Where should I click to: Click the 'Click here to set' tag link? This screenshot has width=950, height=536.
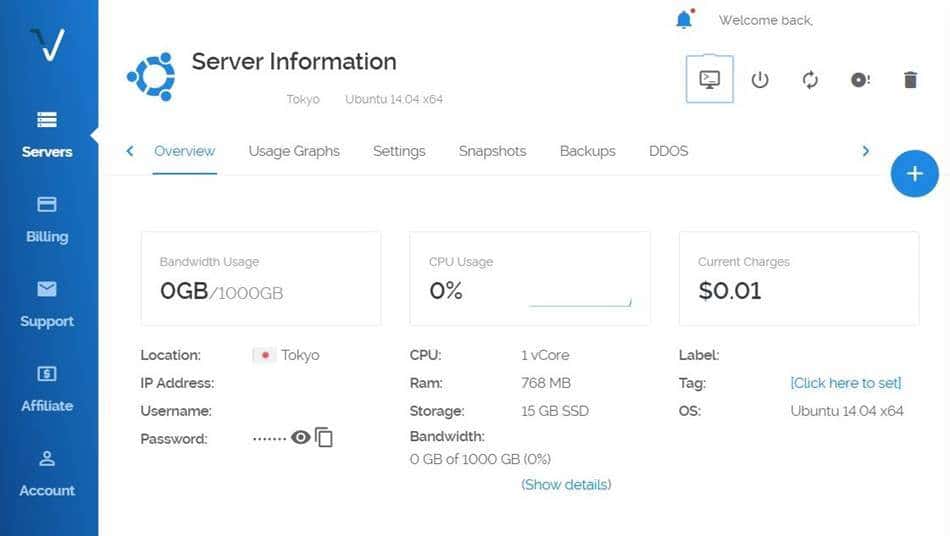click(x=845, y=383)
